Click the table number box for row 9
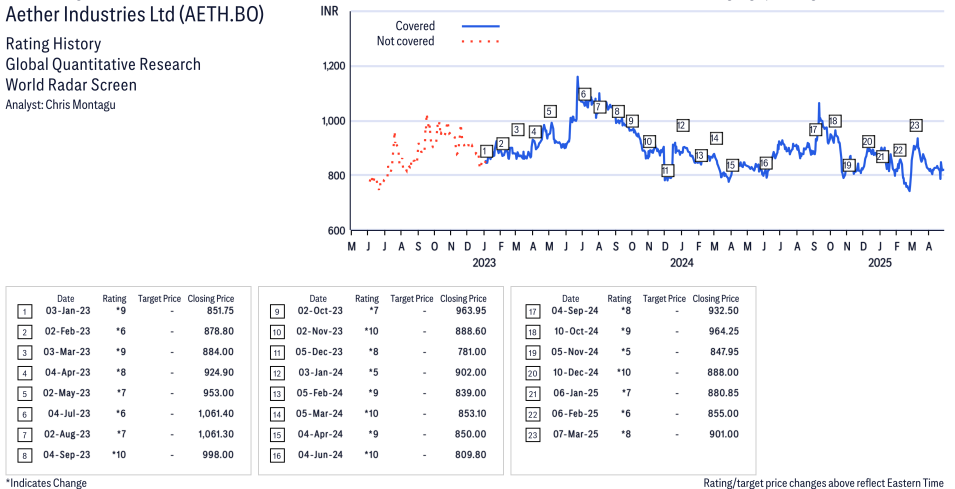Viewport: 955px width, 489px height. [277, 312]
